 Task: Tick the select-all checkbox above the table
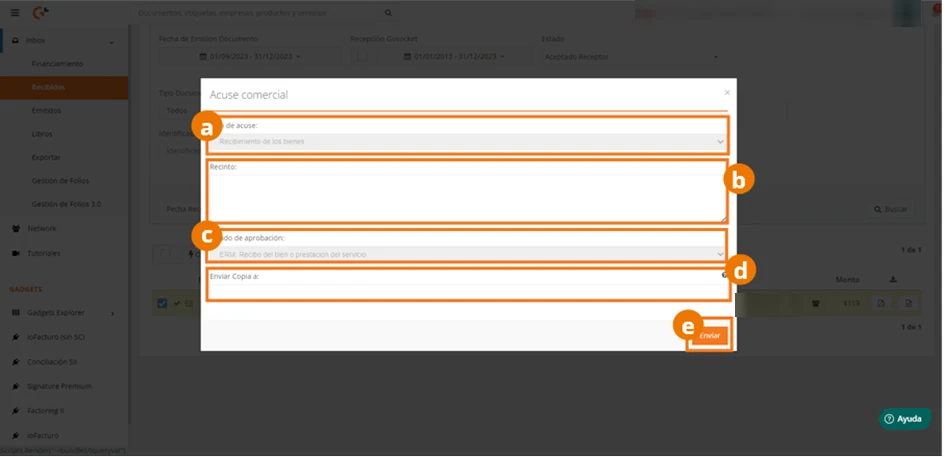165,254
